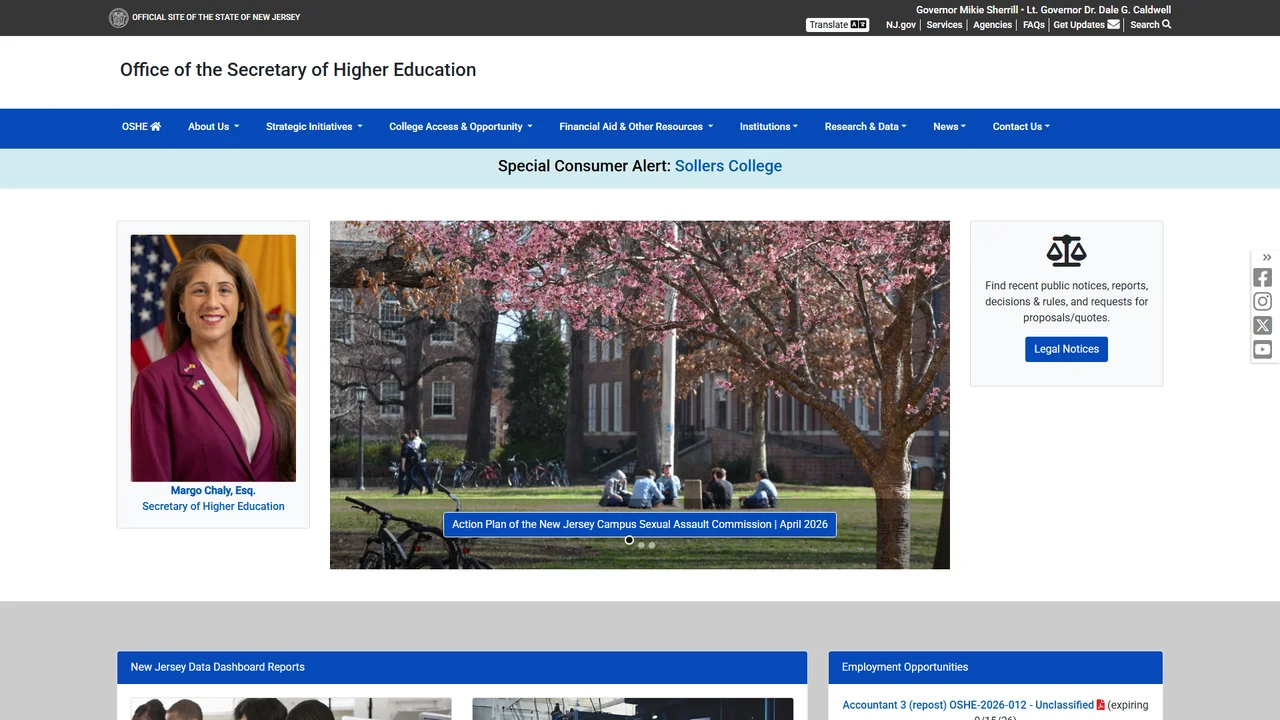Open the Accountant 3 OSHE-2026-012 job posting
Screen dimensions: 1280x720
click(968, 705)
